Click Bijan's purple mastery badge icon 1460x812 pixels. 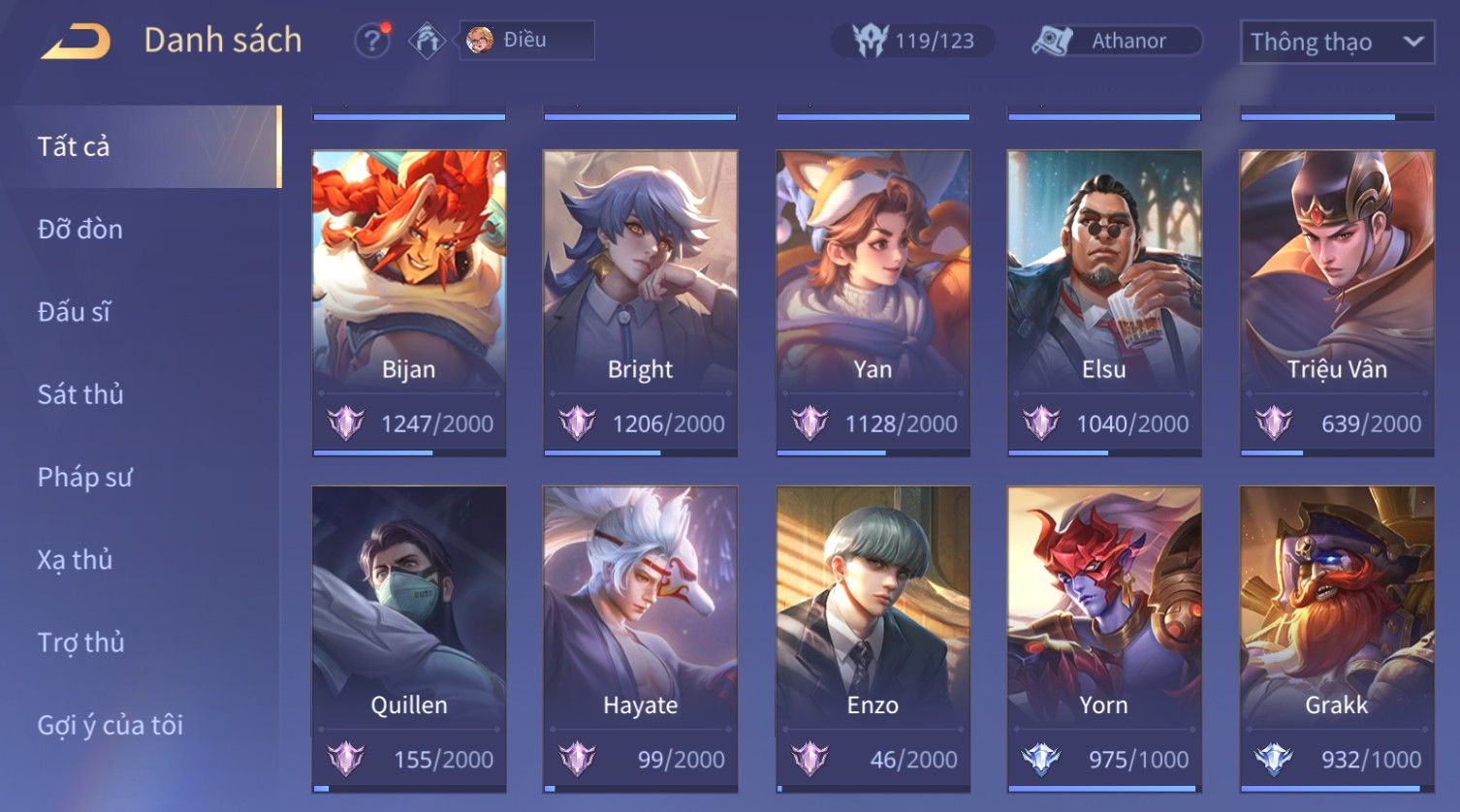[345, 423]
